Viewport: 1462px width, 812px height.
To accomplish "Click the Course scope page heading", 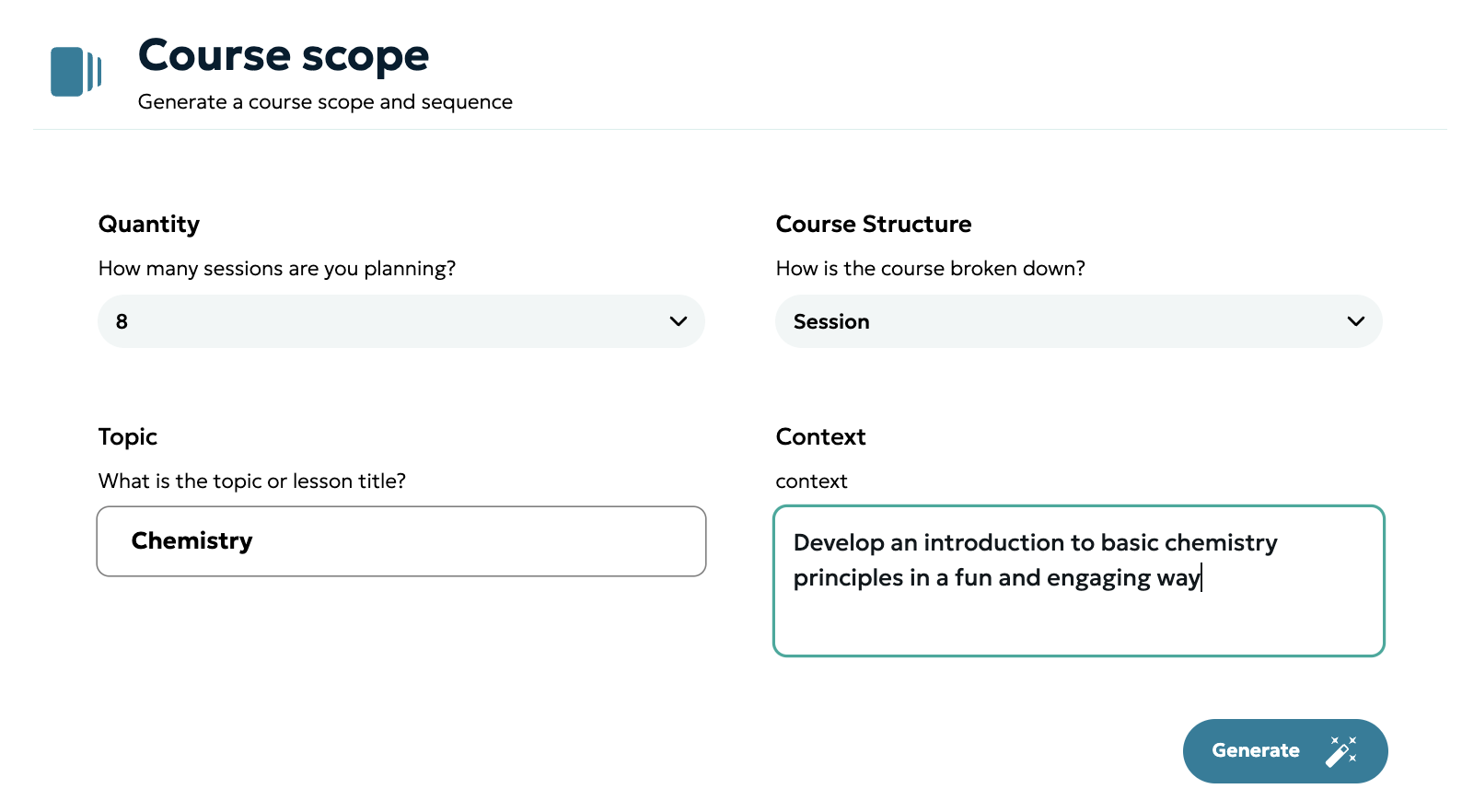I will pos(284,55).
